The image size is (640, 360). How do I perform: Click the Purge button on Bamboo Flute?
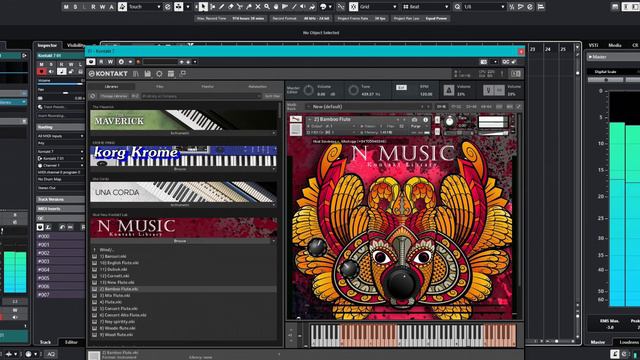pos(416,127)
